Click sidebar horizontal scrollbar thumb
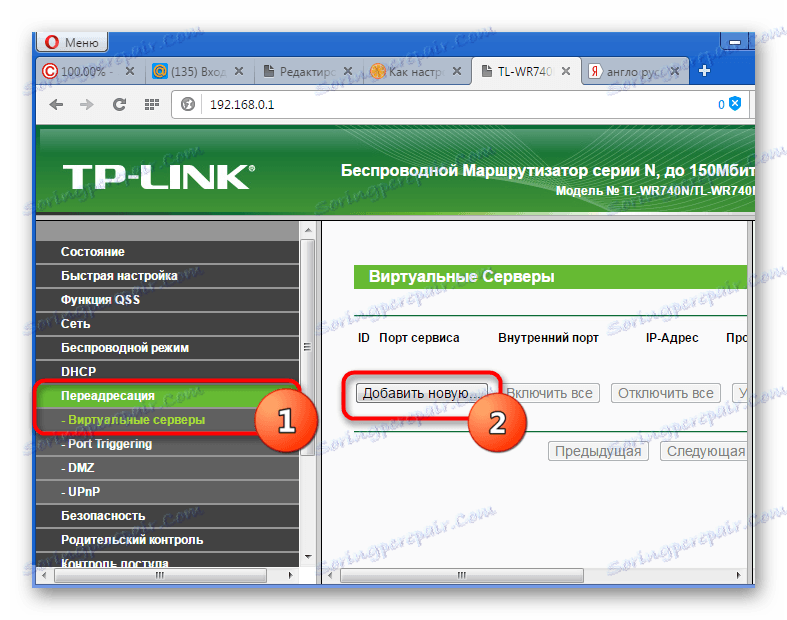This screenshot has width=787, height=620. [x=160, y=575]
